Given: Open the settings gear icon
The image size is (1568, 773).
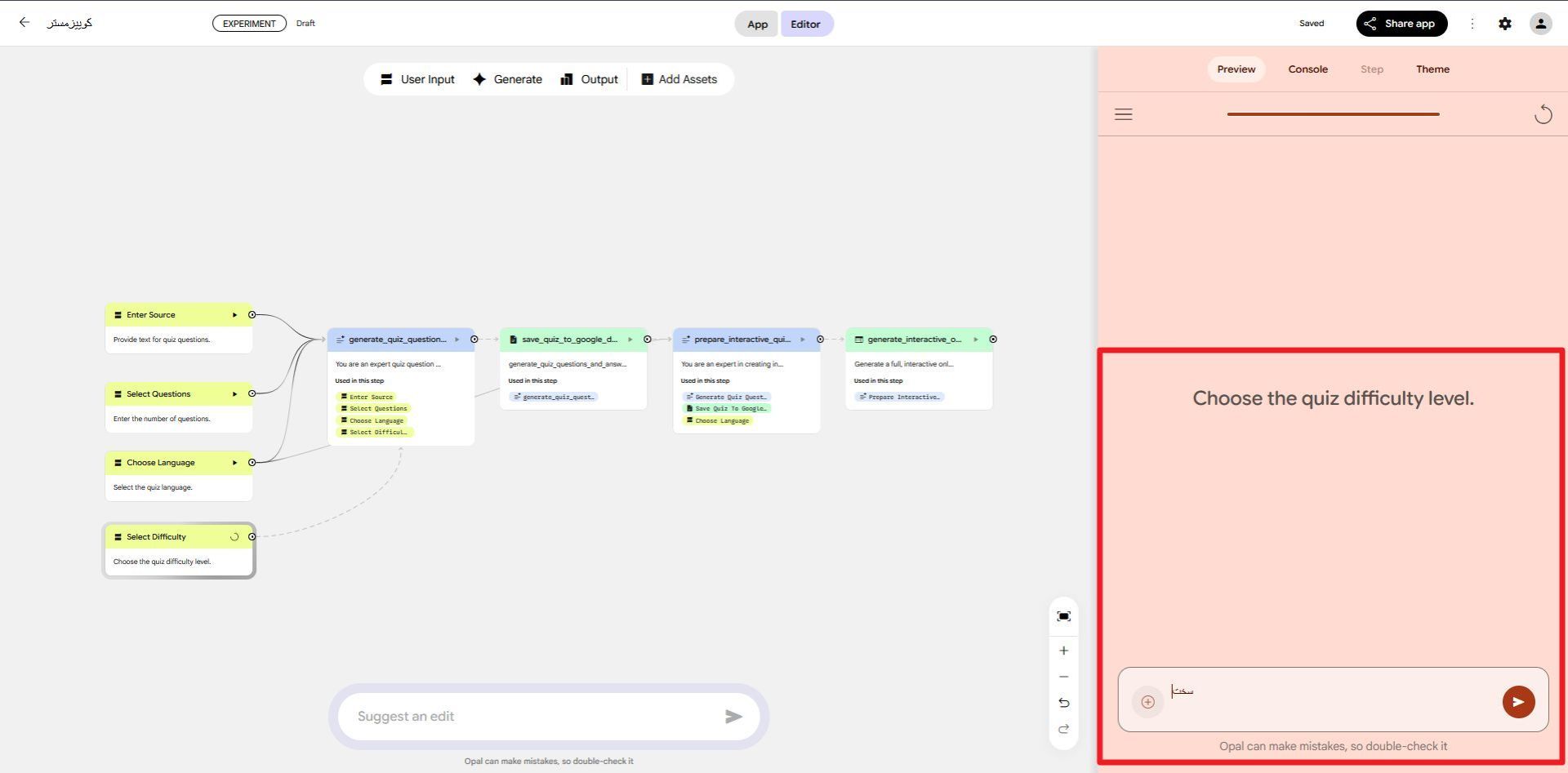Looking at the screenshot, I should pos(1504,24).
